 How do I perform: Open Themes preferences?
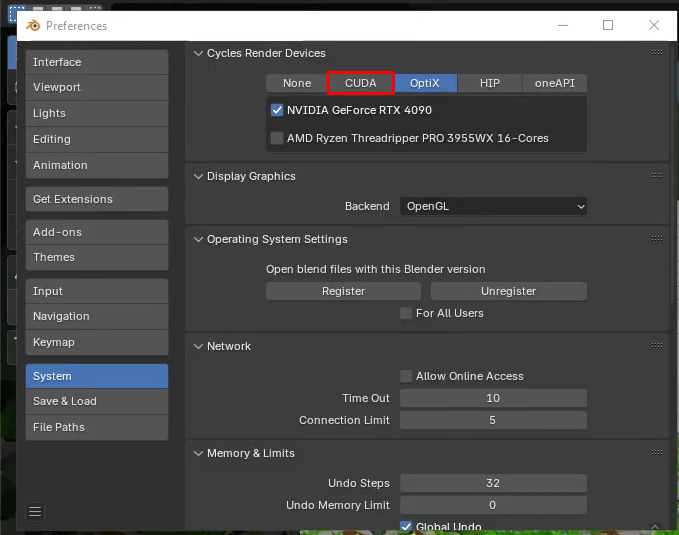97,257
